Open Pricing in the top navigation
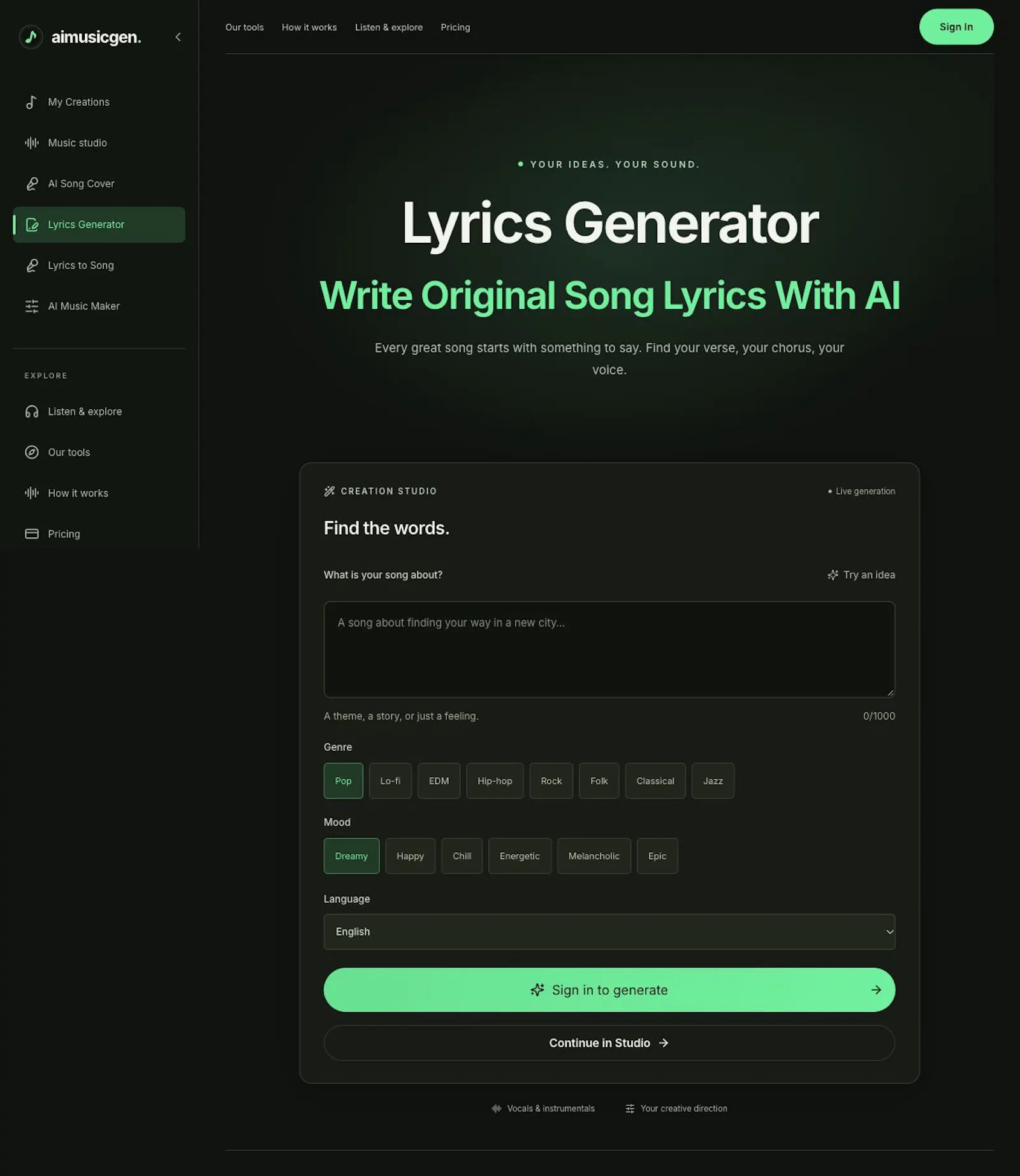Screen dimensions: 1020x1176 coord(455,27)
